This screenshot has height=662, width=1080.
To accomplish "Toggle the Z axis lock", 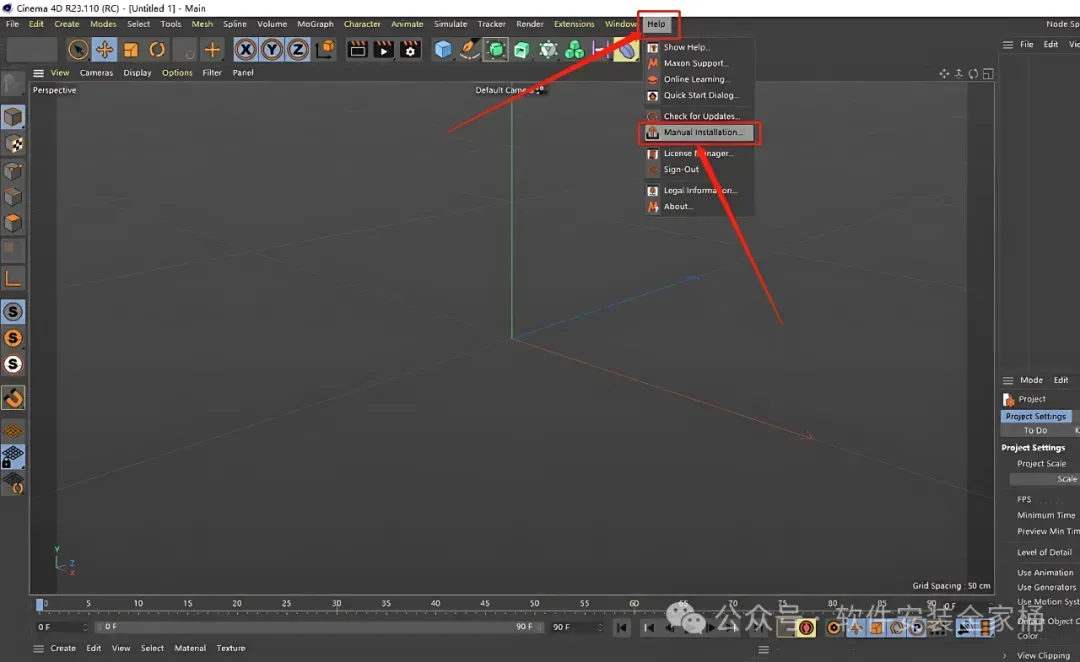I will [298, 50].
